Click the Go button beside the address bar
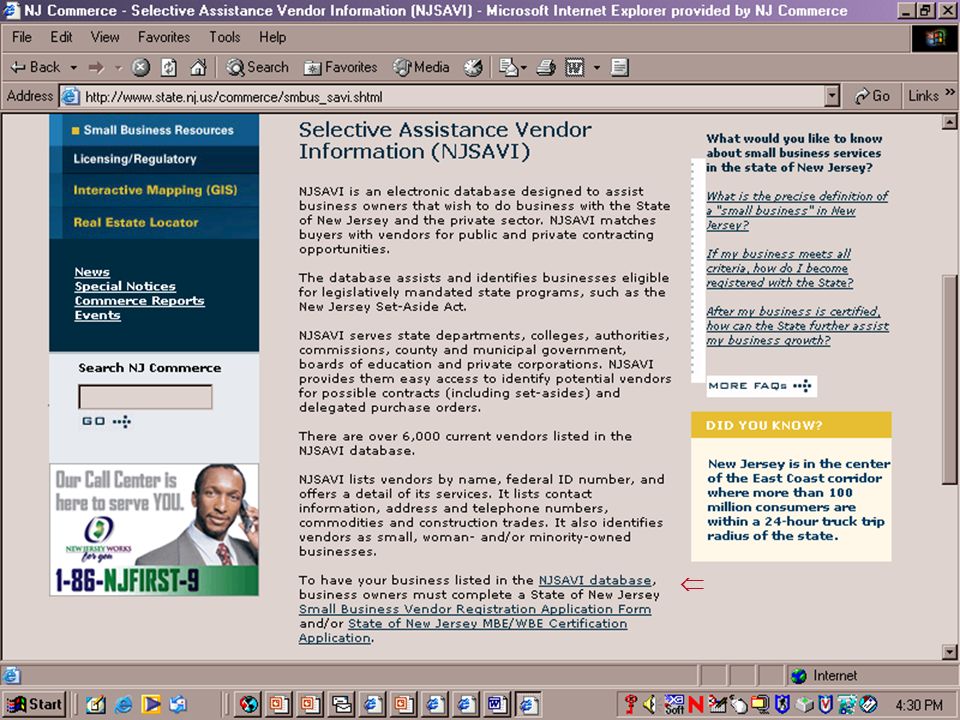 [x=872, y=96]
